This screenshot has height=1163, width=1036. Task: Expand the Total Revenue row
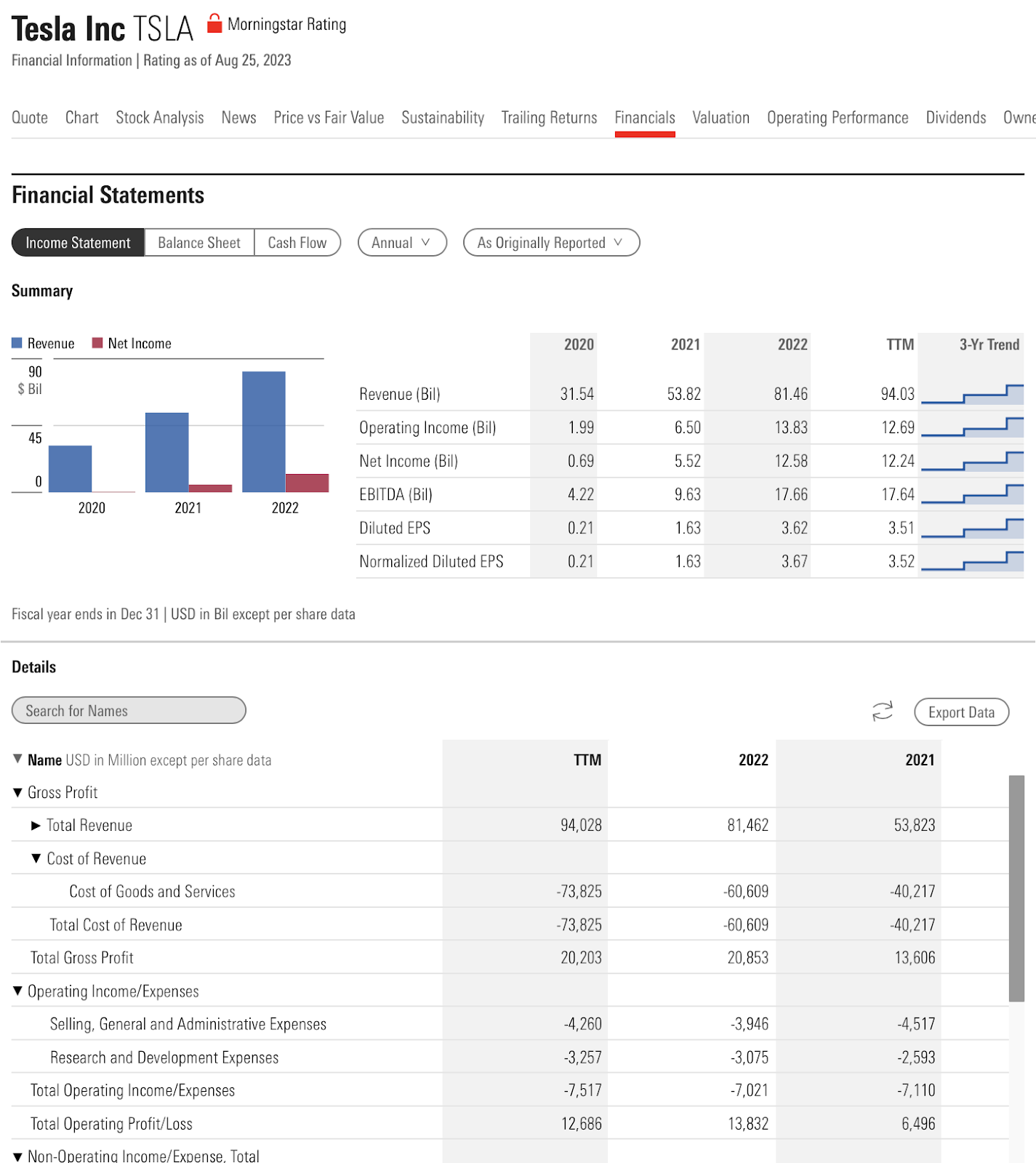(36, 826)
